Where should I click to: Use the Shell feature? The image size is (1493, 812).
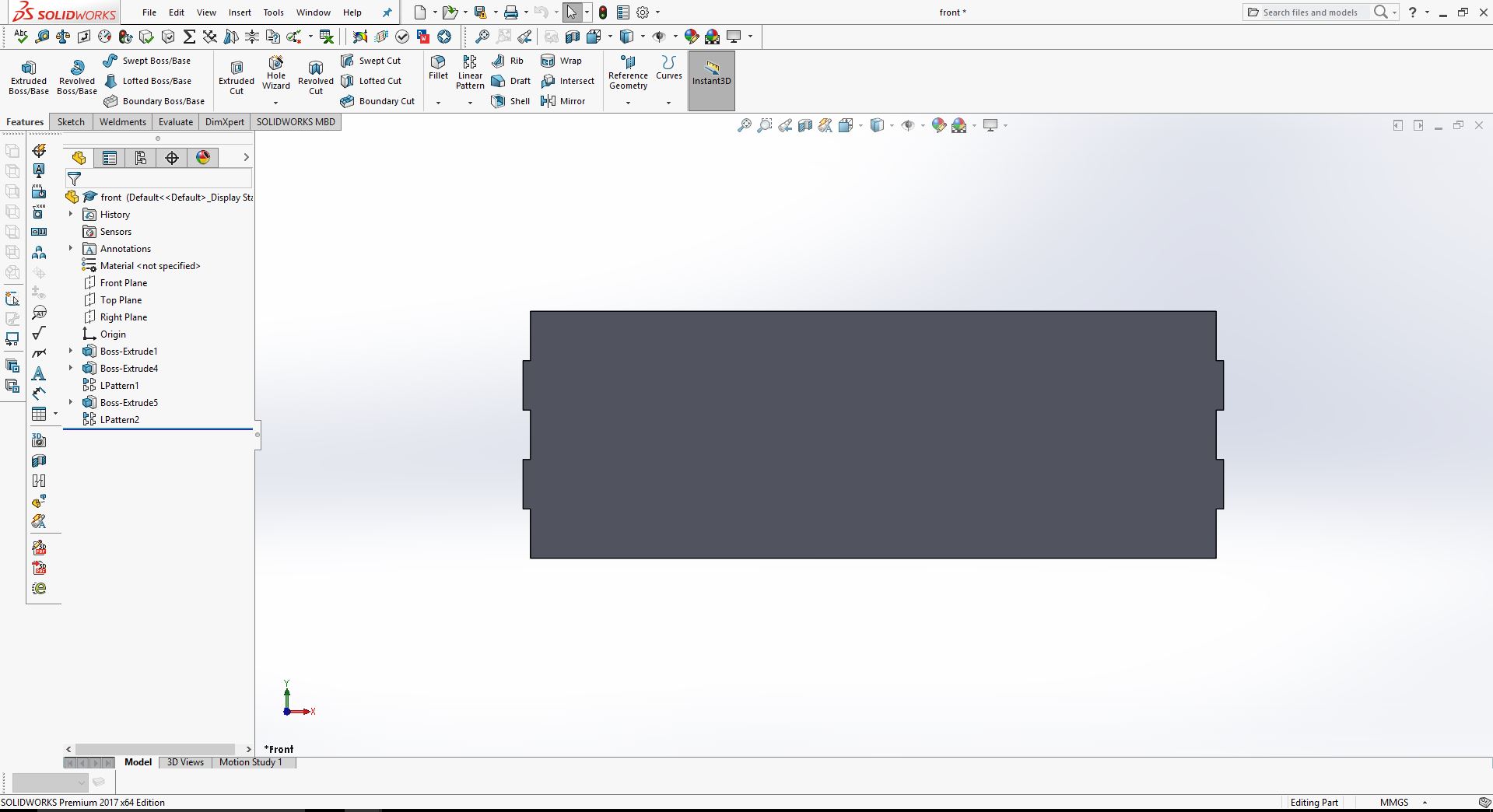510,101
